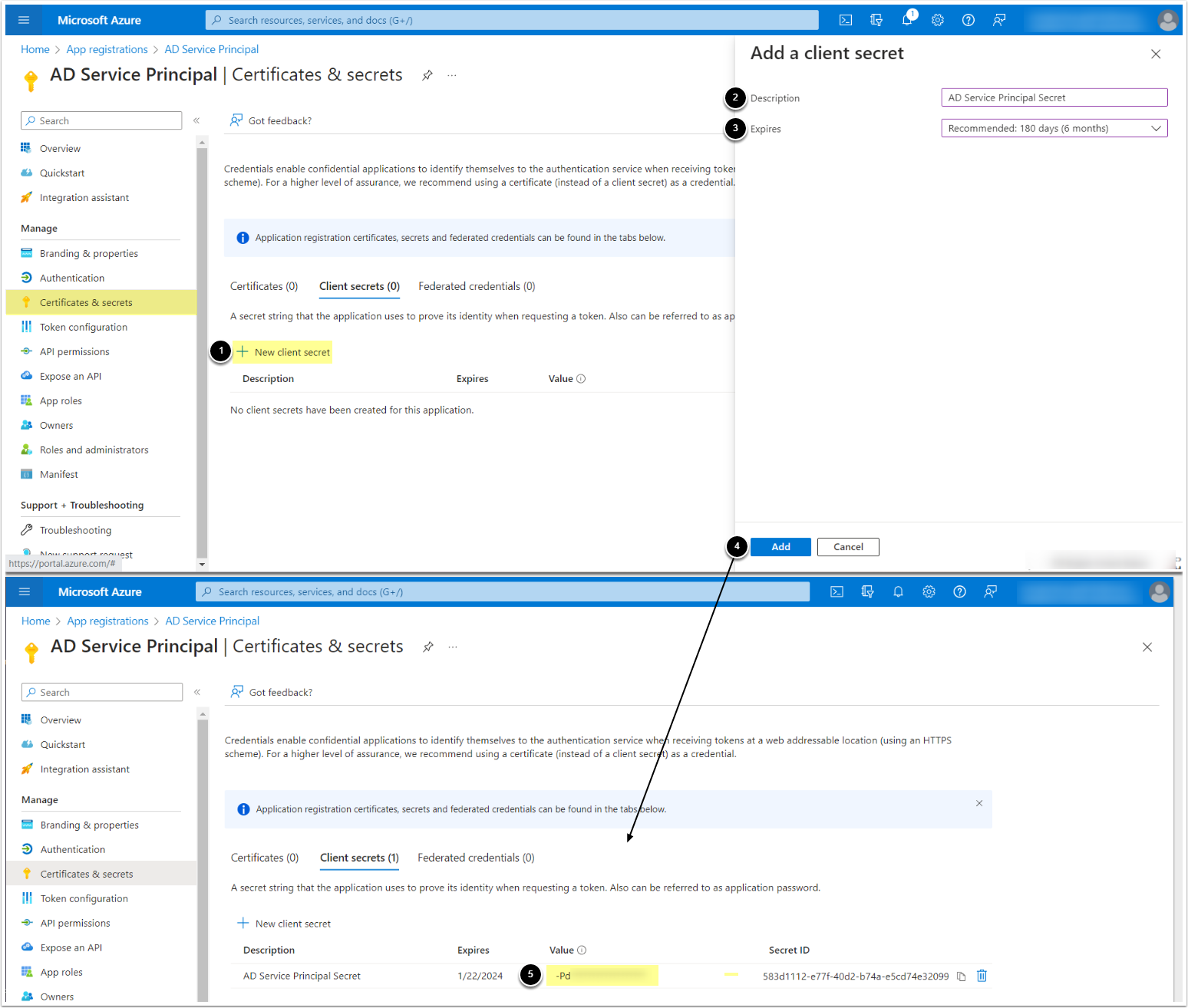Open App registrations breadcrumb in upper view
Image resolution: width=1188 pixels, height=1008 pixels.
pyautogui.click(x=107, y=49)
